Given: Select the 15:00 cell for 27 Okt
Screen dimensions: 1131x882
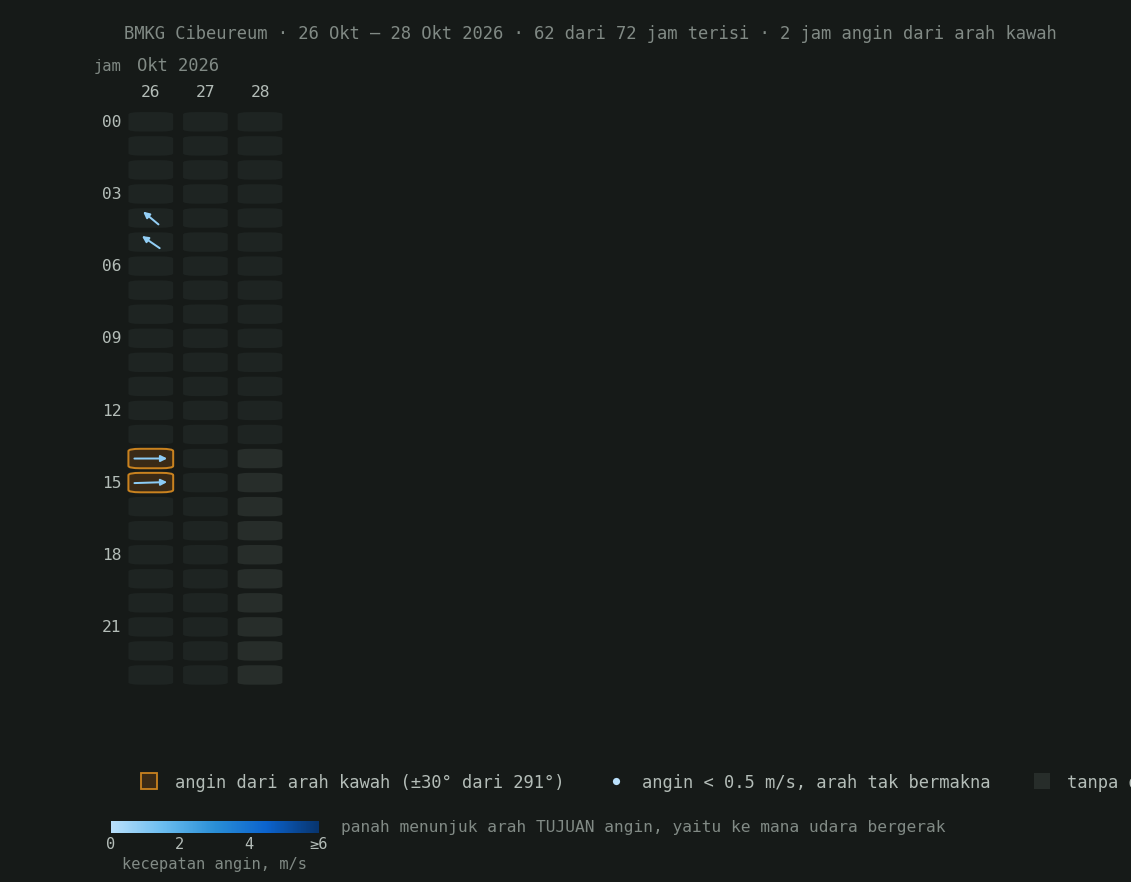Looking at the screenshot, I should 205,482.
